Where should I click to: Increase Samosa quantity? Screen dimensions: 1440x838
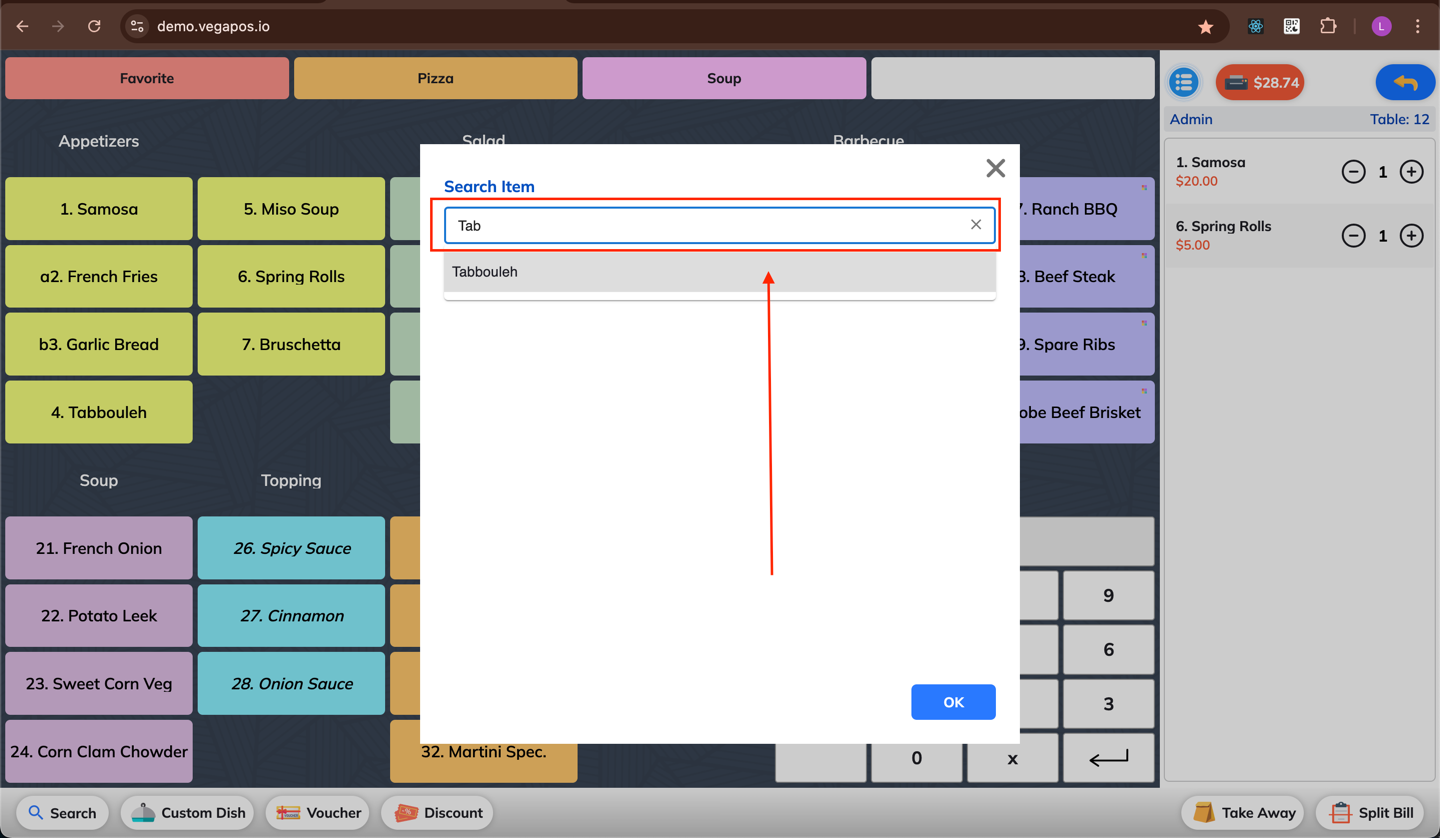[x=1411, y=172]
